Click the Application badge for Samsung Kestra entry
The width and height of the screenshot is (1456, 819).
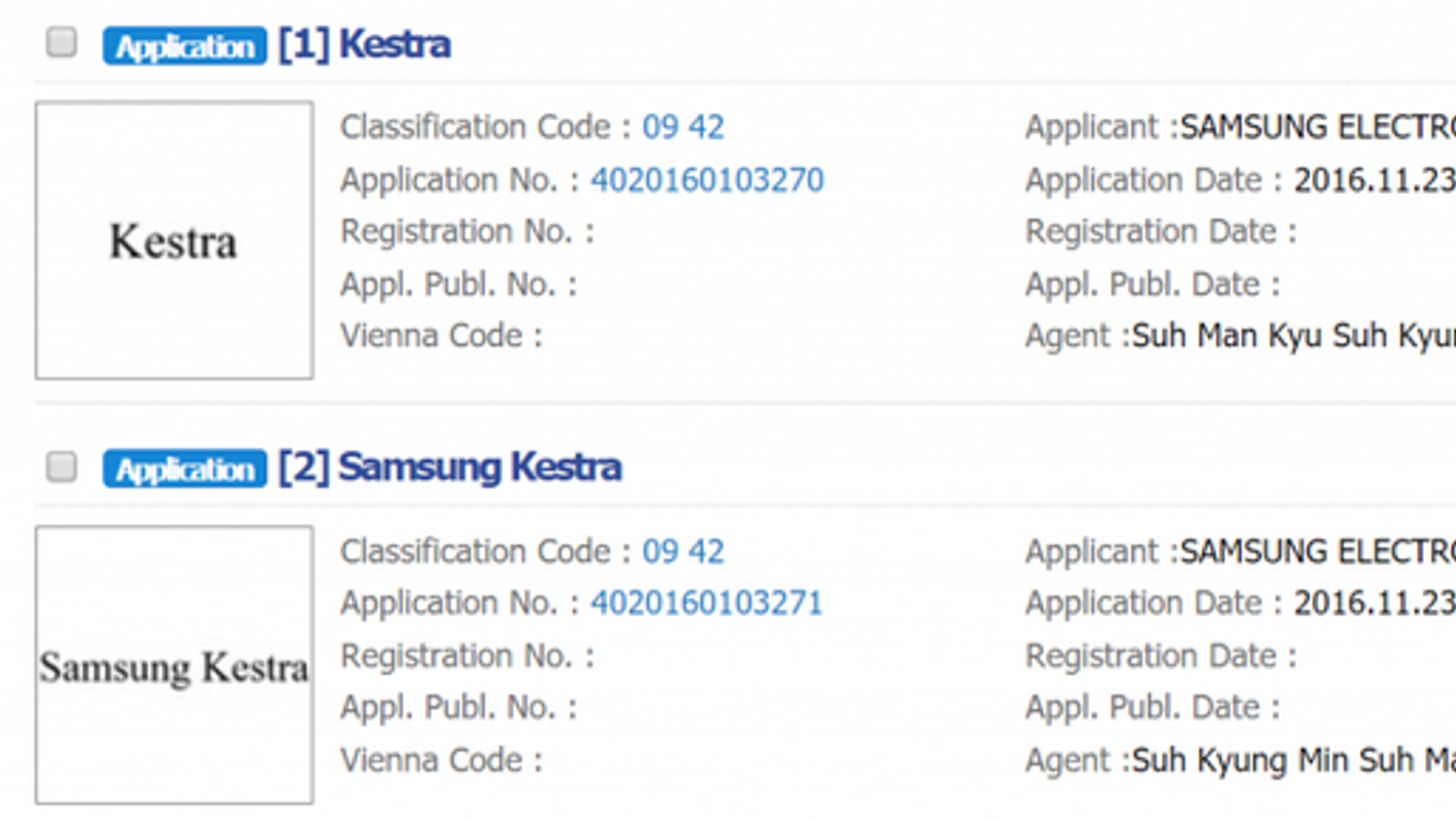185,469
